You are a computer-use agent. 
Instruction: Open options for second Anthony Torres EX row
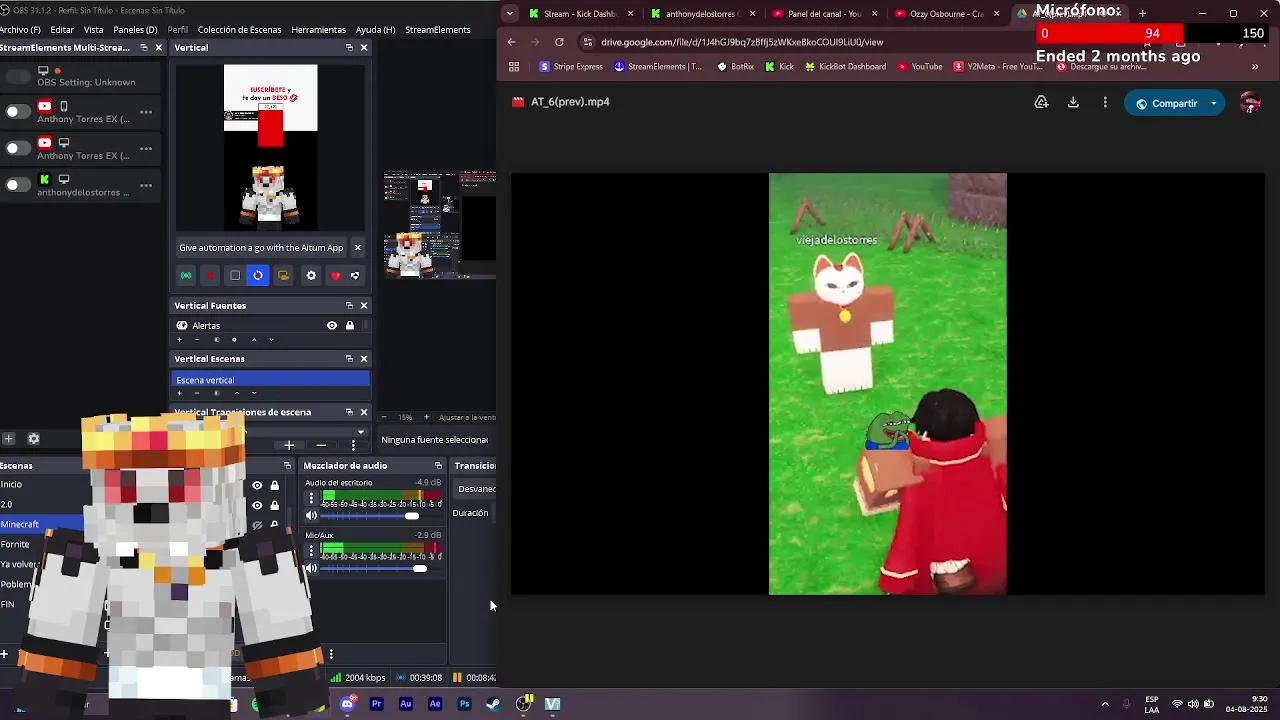(146, 148)
